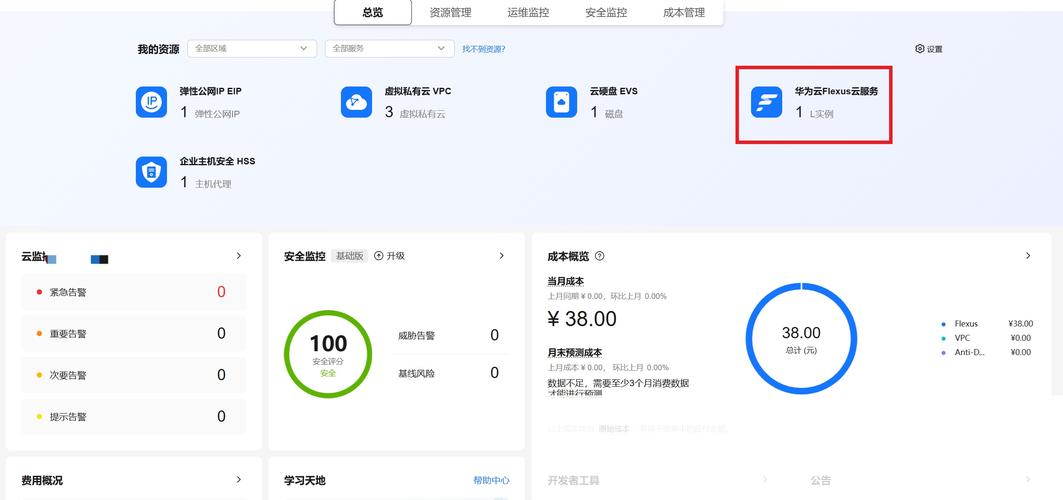Expand the 云监控 panel arrow
The width and height of the screenshot is (1063, 500).
(239, 256)
